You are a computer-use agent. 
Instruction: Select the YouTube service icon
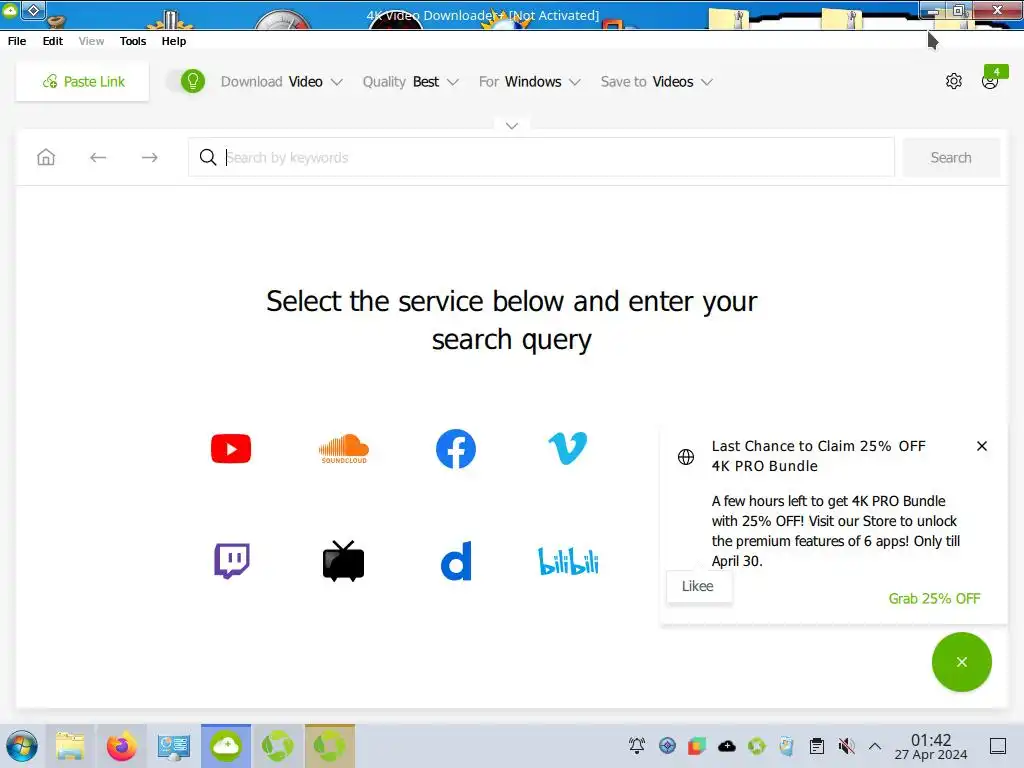pyautogui.click(x=231, y=449)
